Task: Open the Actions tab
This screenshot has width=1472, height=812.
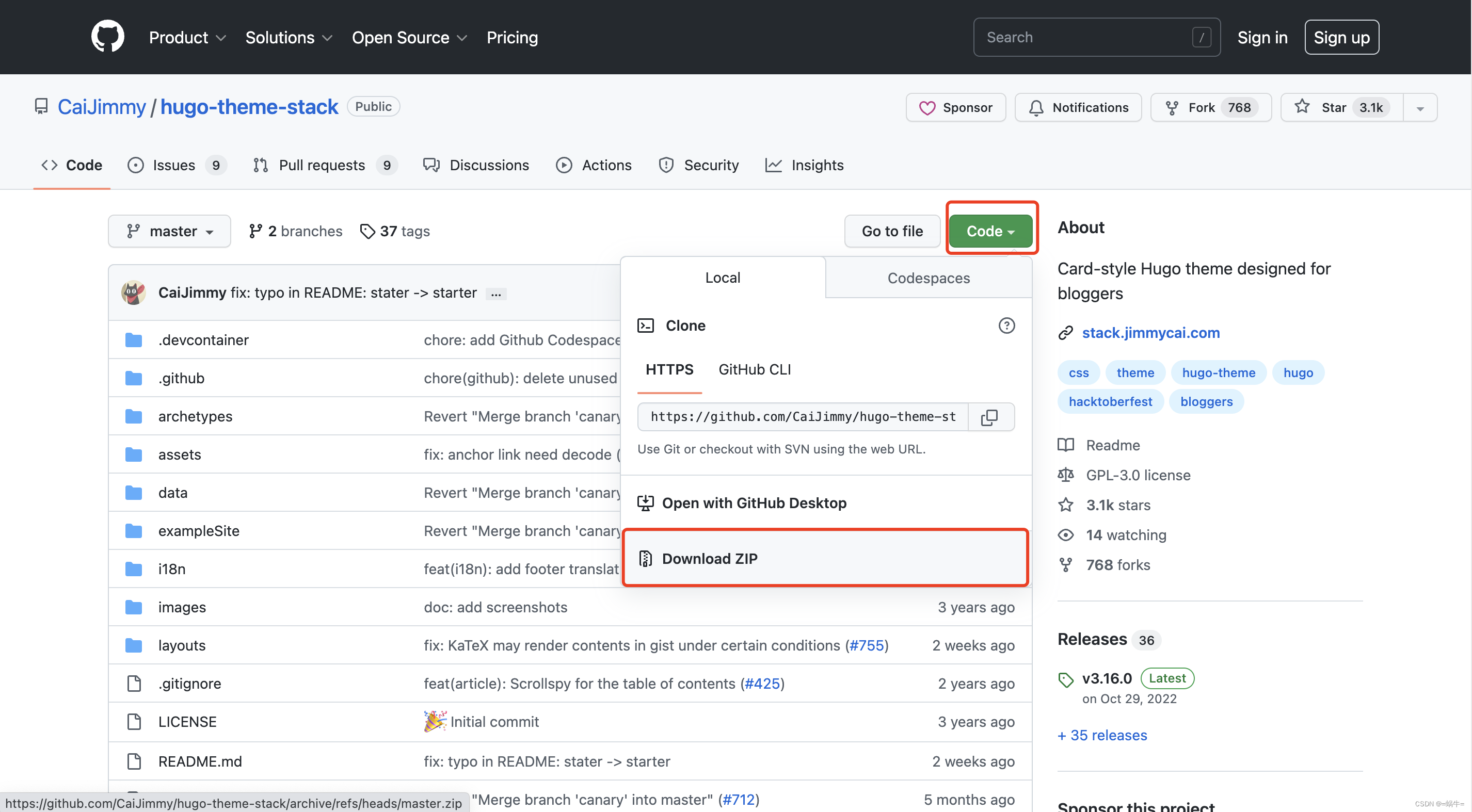Action: pos(594,166)
